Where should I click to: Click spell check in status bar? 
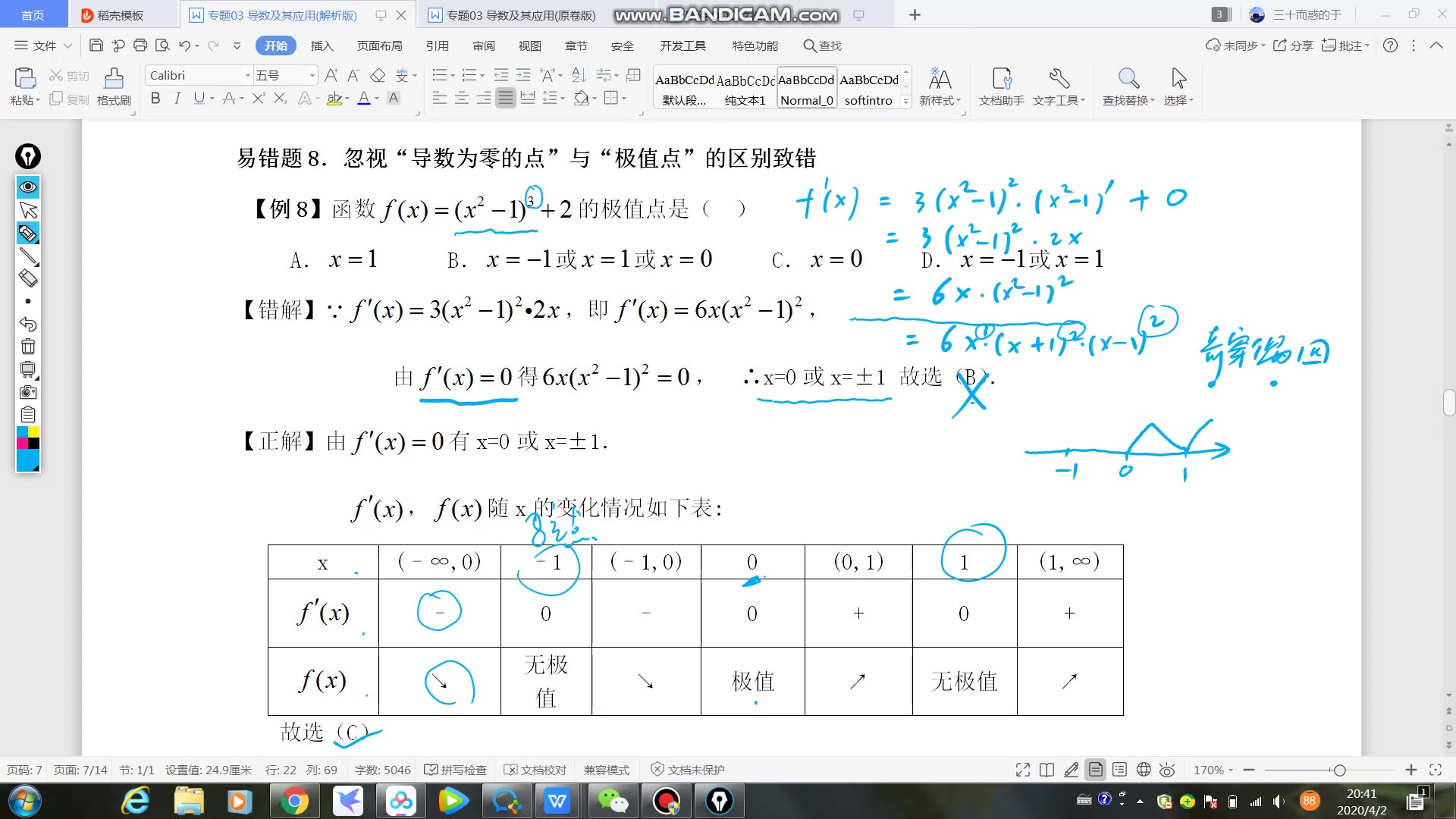pyautogui.click(x=455, y=770)
